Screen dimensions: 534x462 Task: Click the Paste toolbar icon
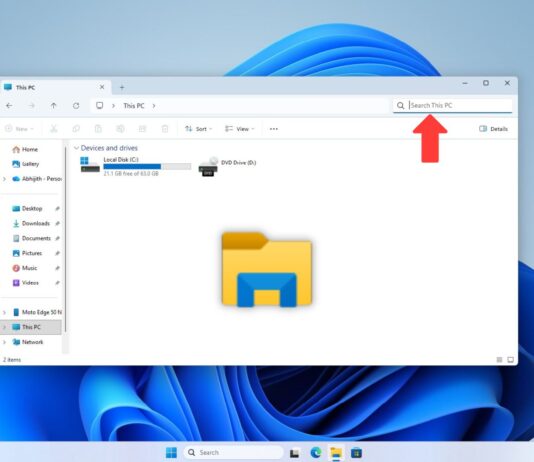pyautogui.click(x=98, y=129)
